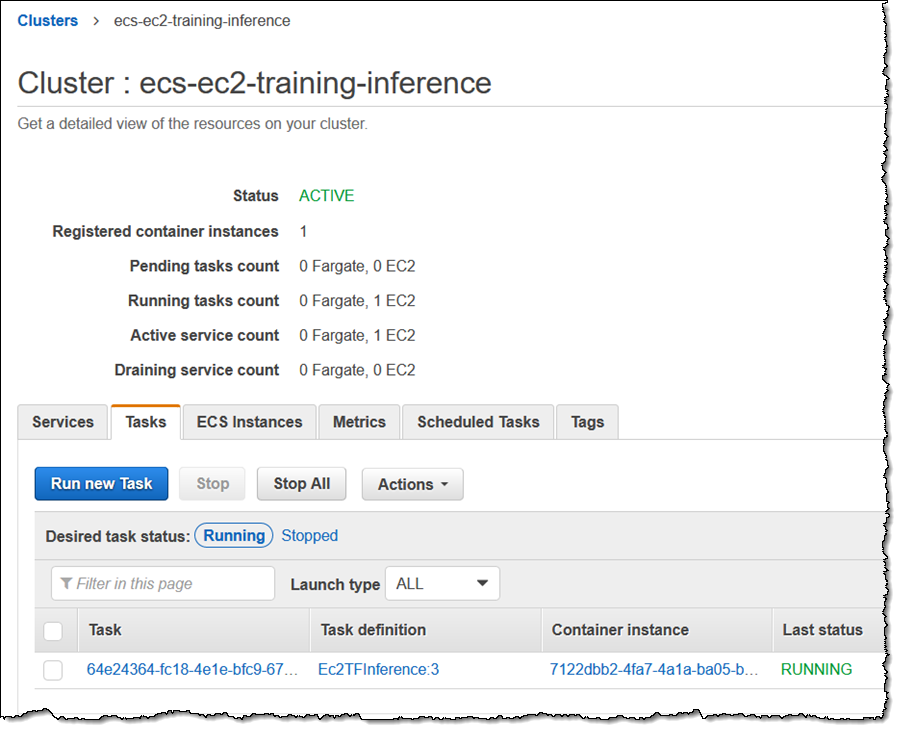Toggle the select-all tasks header checkbox
Viewport: 900px width, 730px height.
[x=53, y=631]
